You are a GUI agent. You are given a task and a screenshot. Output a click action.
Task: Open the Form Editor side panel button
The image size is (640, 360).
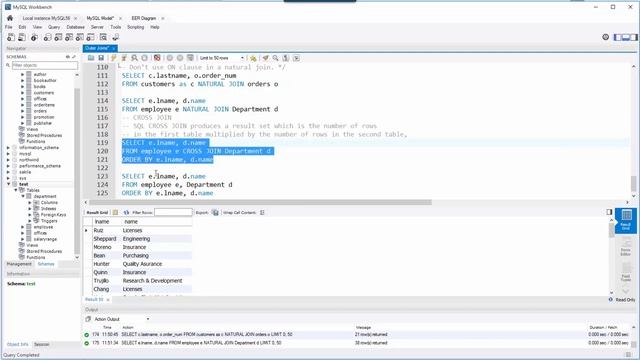click(x=626, y=247)
